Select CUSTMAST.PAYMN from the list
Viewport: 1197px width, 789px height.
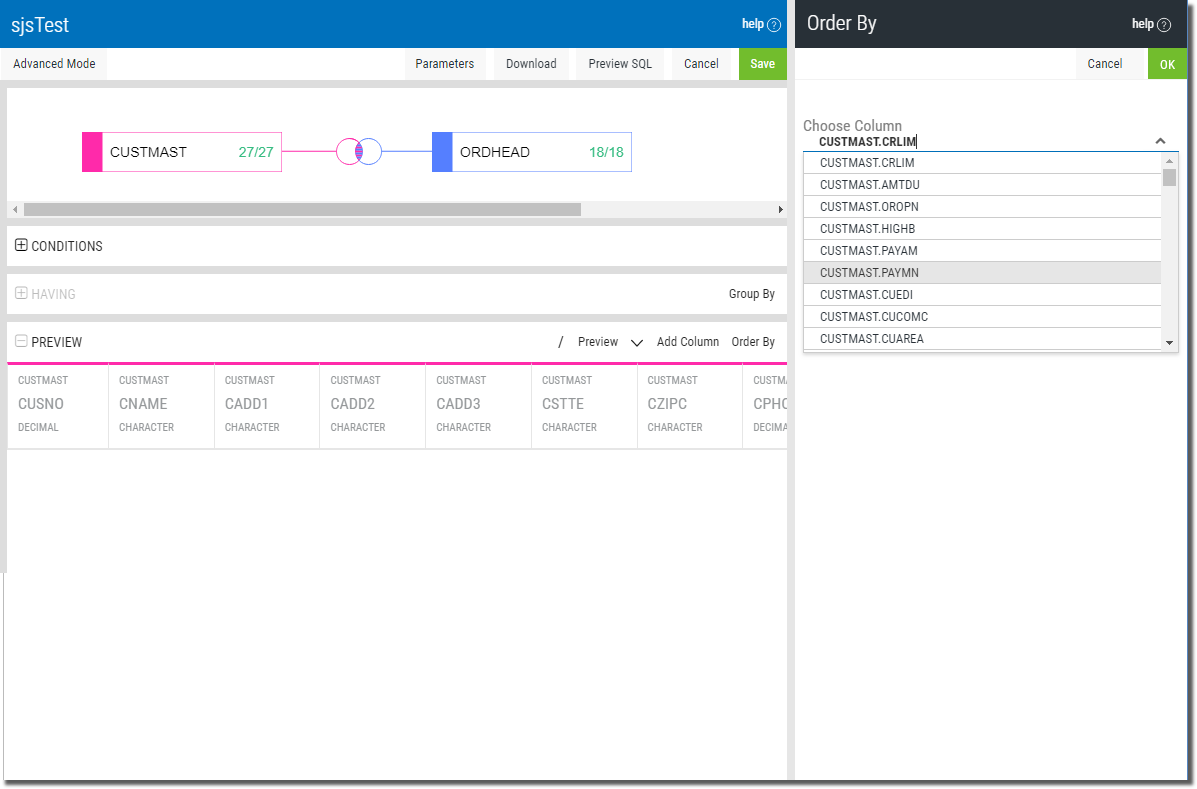click(982, 272)
